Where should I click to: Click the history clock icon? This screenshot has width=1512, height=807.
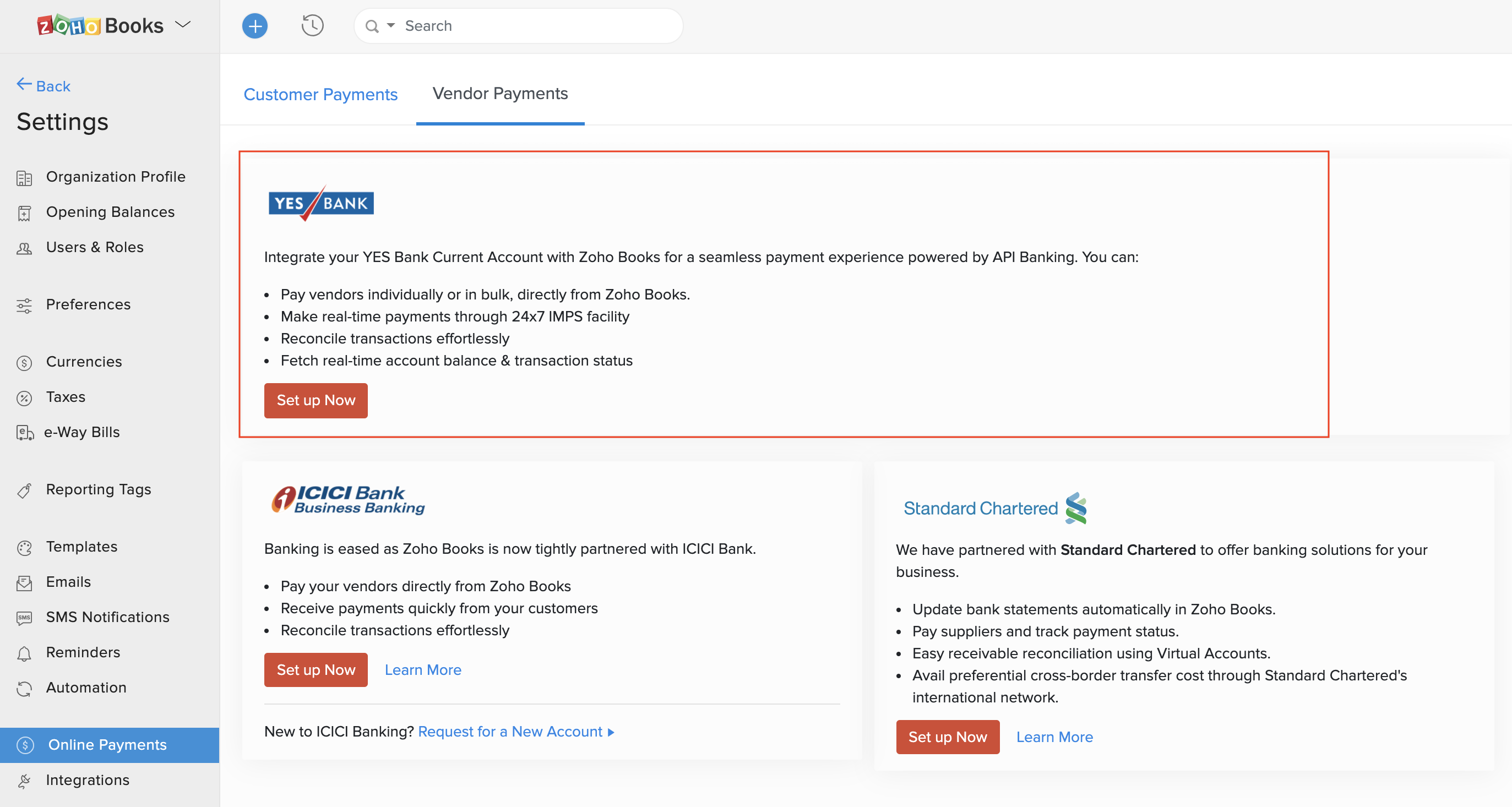[x=313, y=25]
